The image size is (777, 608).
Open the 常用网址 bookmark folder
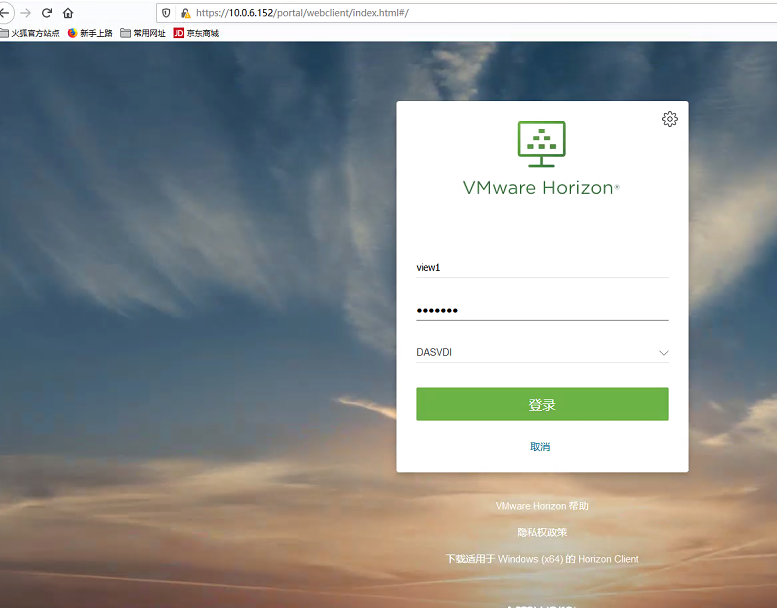[x=143, y=33]
